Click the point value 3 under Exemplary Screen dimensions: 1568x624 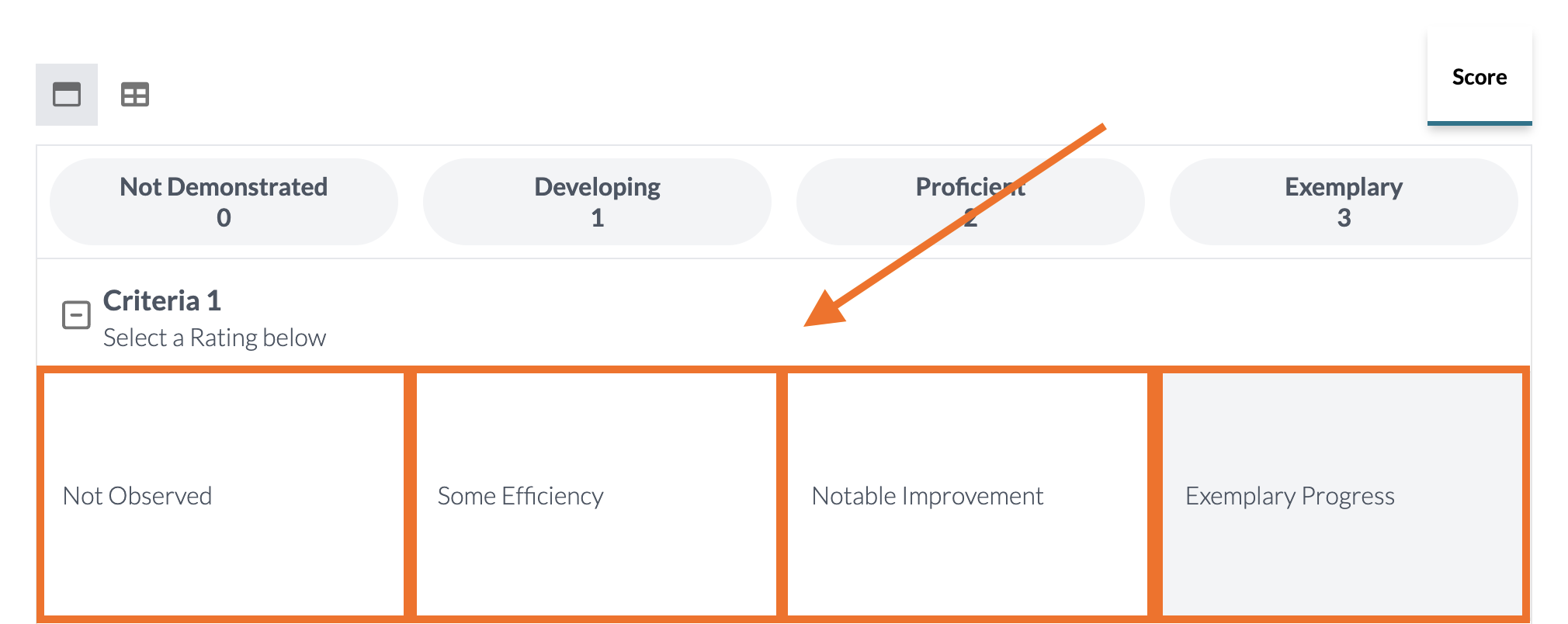tap(1344, 218)
